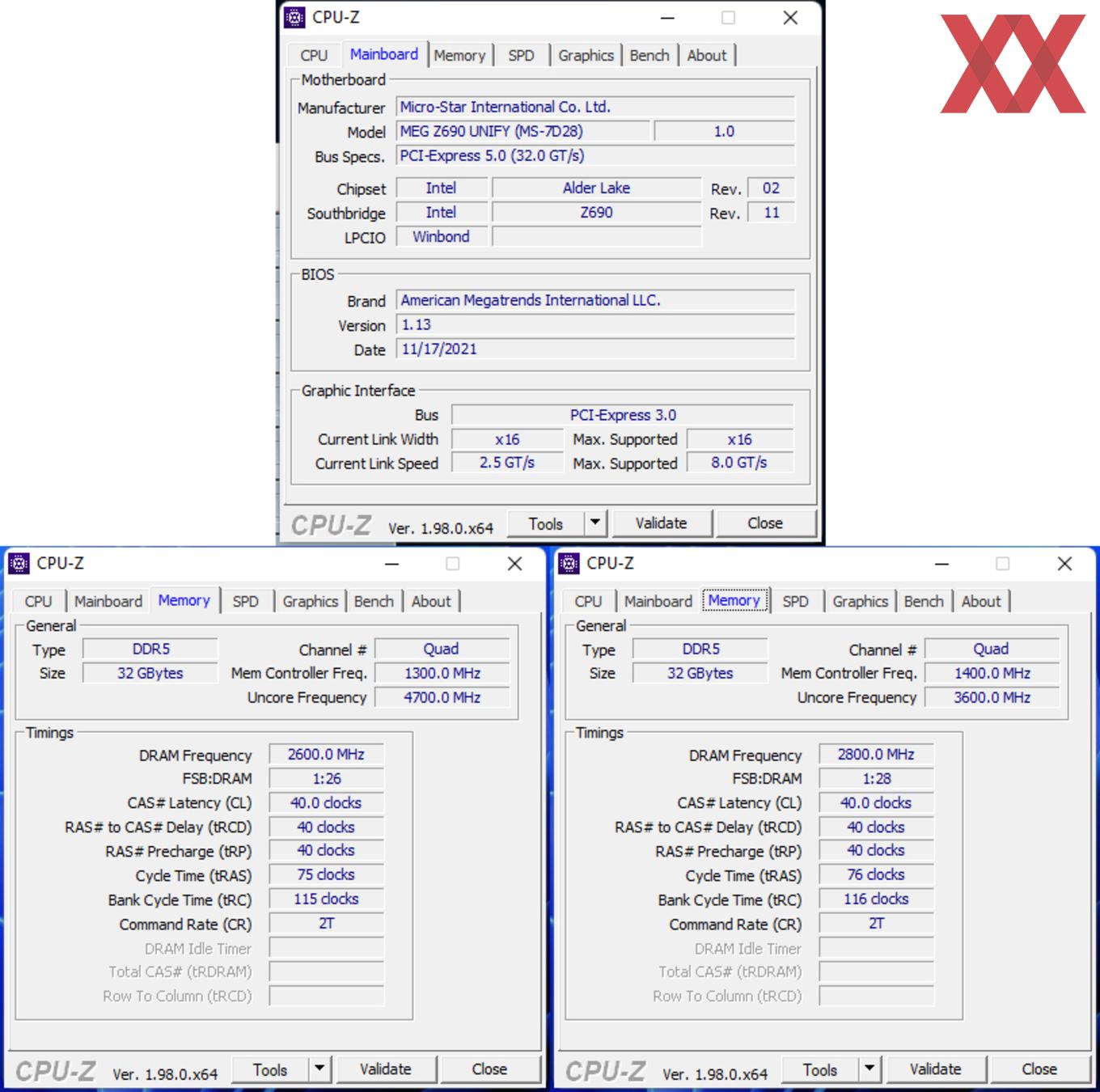Click Tools button in top Mainboard window
Image resolution: width=1100 pixels, height=1092 pixels.
point(546,523)
